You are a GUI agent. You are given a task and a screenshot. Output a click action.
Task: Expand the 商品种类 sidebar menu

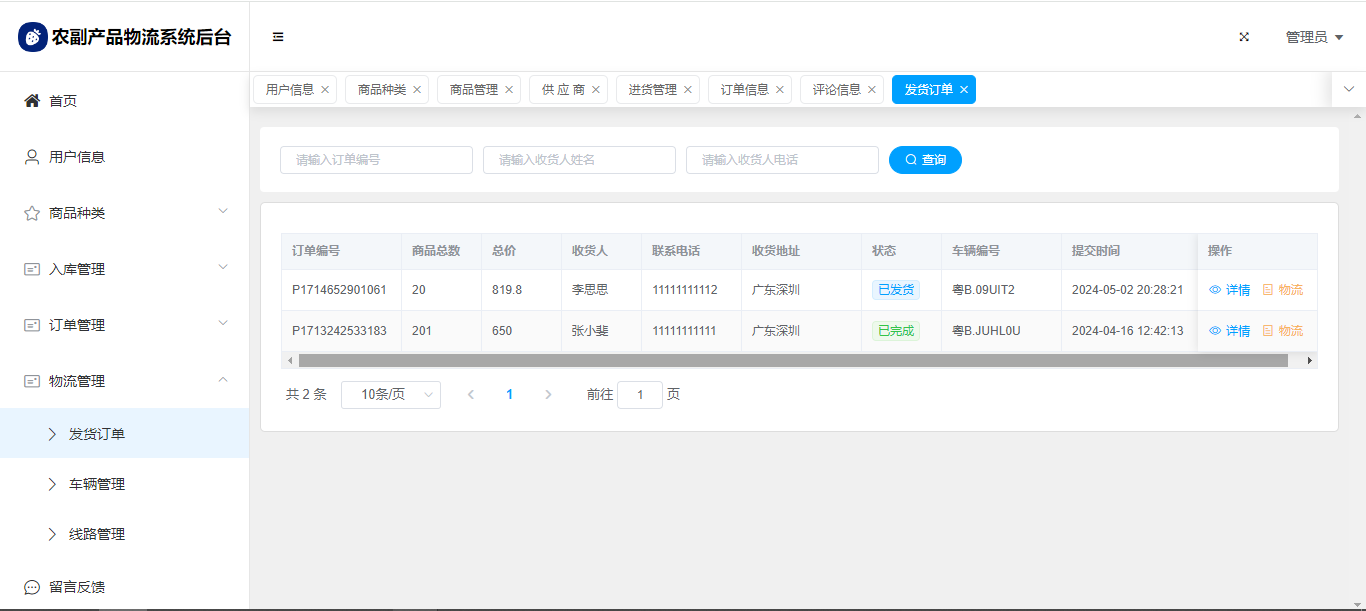pos(124,213)
